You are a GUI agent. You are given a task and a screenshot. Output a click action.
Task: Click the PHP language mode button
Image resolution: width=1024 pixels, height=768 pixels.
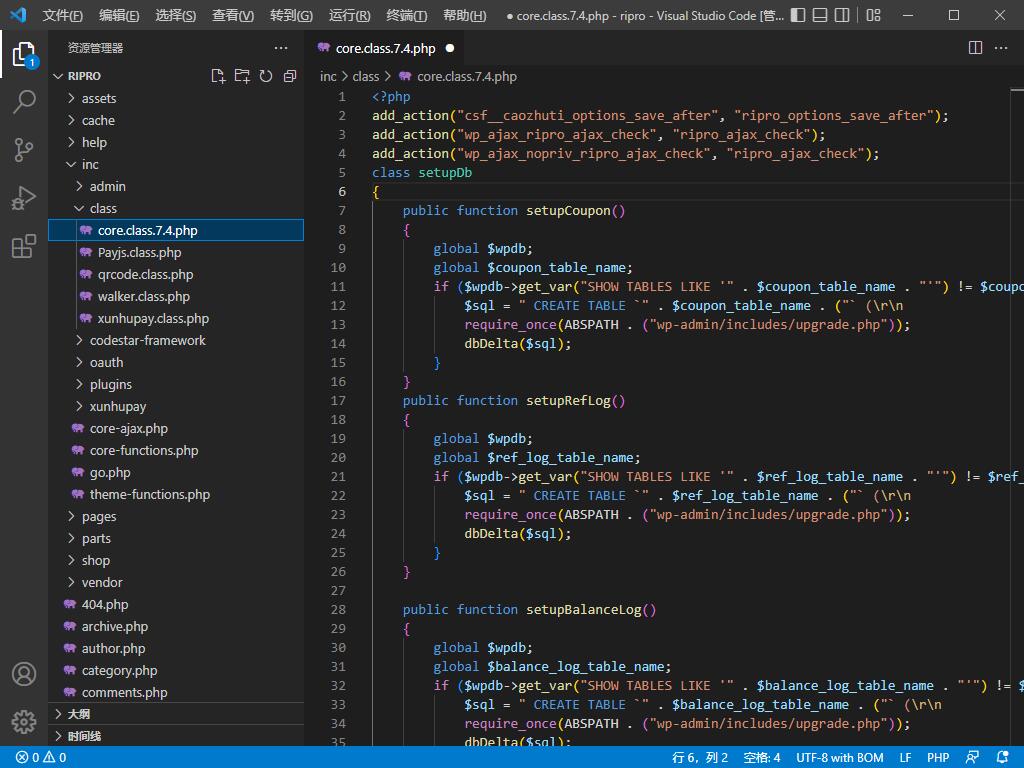click(937, 758)
